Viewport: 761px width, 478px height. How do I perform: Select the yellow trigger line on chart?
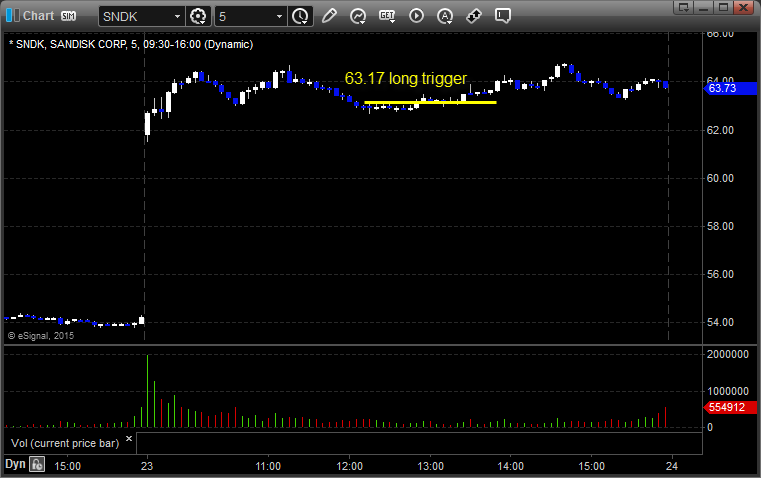click(430, 102)
